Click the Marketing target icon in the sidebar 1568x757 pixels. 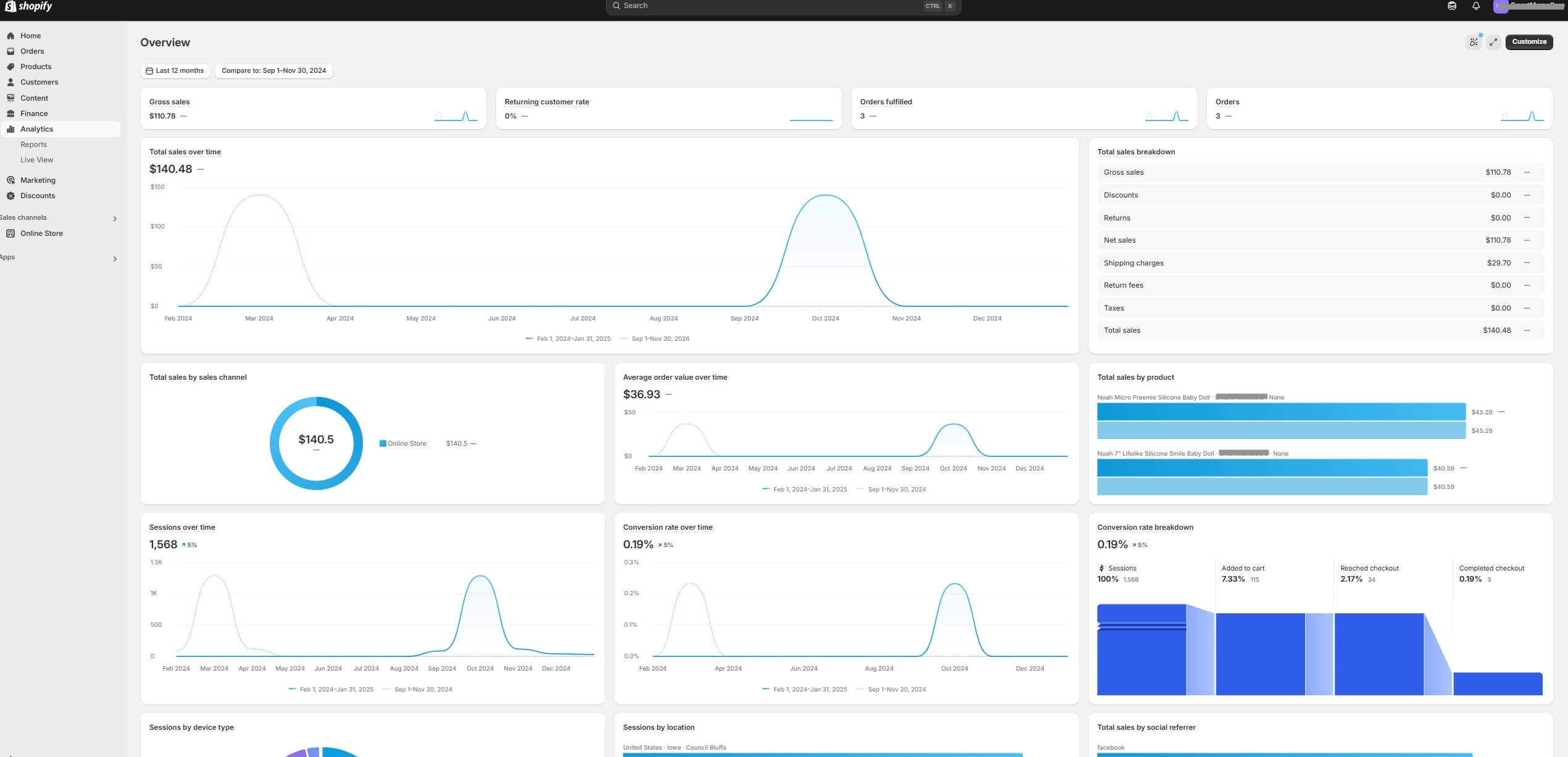click(10, 180)
